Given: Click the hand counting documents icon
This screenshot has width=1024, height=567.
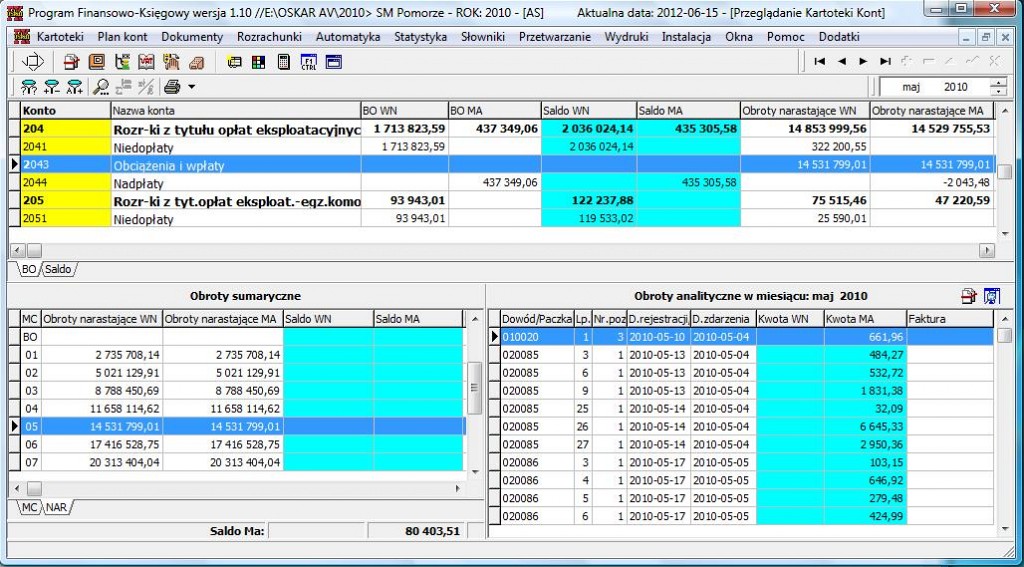Looking at the screenshot, I should tap(171, 62).
